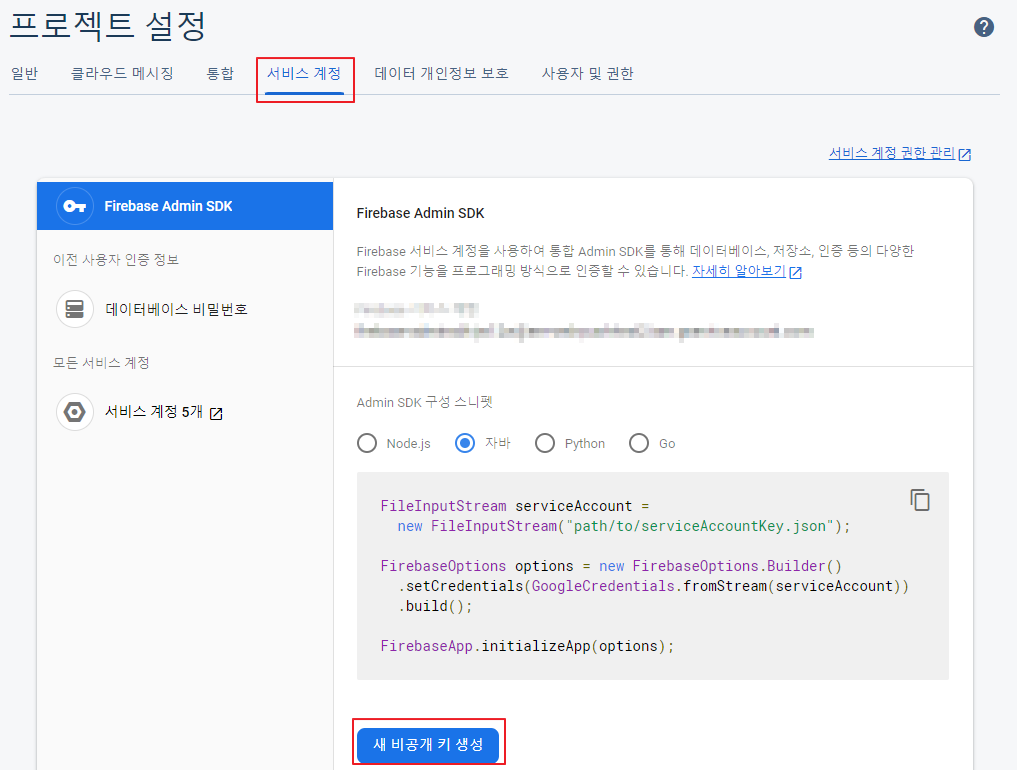Open the help icon at top right
Image resolution: width=1017 pixels, height=770 pixels.
point(983,27)
